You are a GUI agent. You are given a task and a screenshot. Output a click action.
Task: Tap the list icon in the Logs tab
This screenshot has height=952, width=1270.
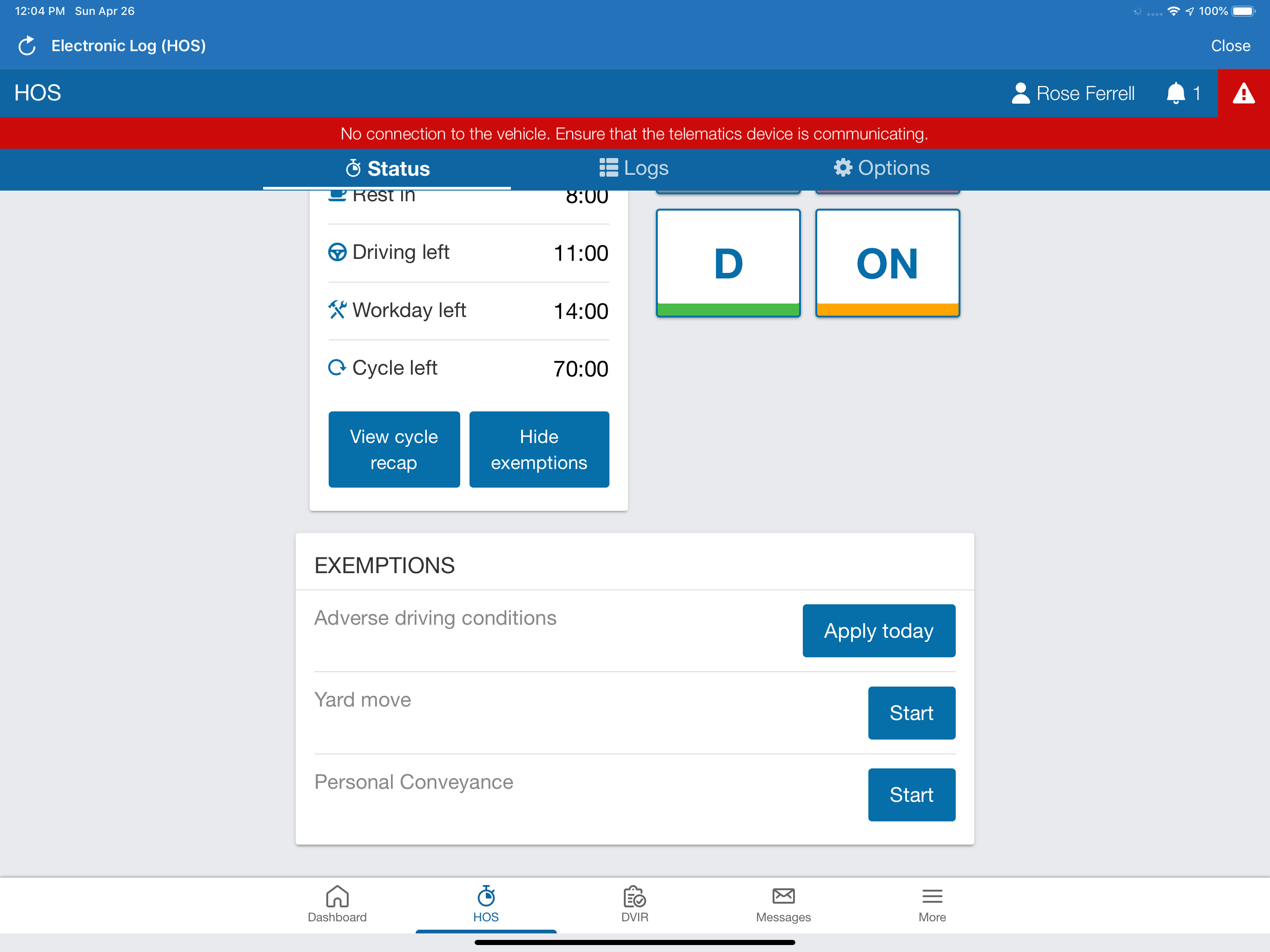point(608,168)
